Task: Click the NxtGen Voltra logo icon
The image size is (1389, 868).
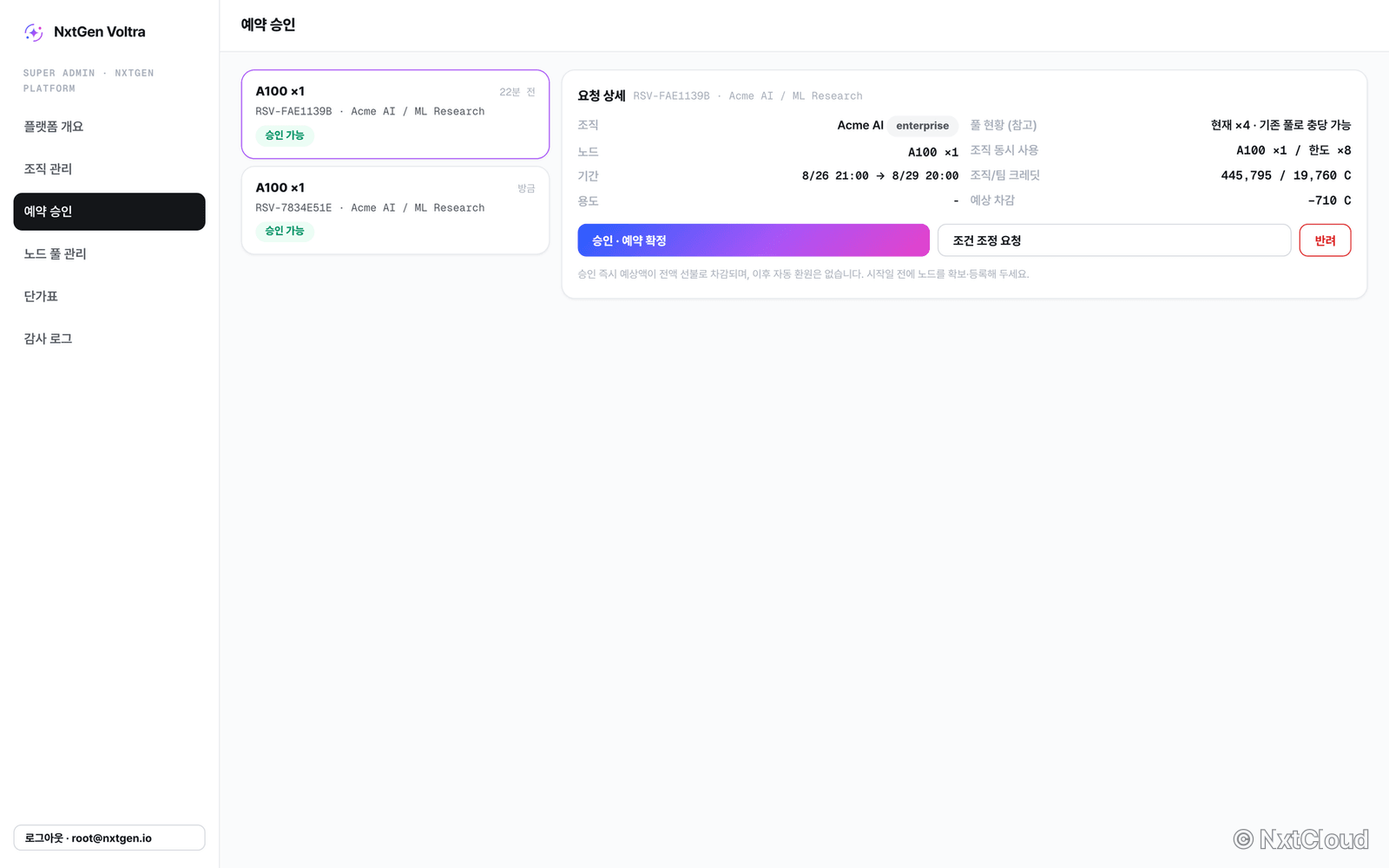Action: coord(34,32)
